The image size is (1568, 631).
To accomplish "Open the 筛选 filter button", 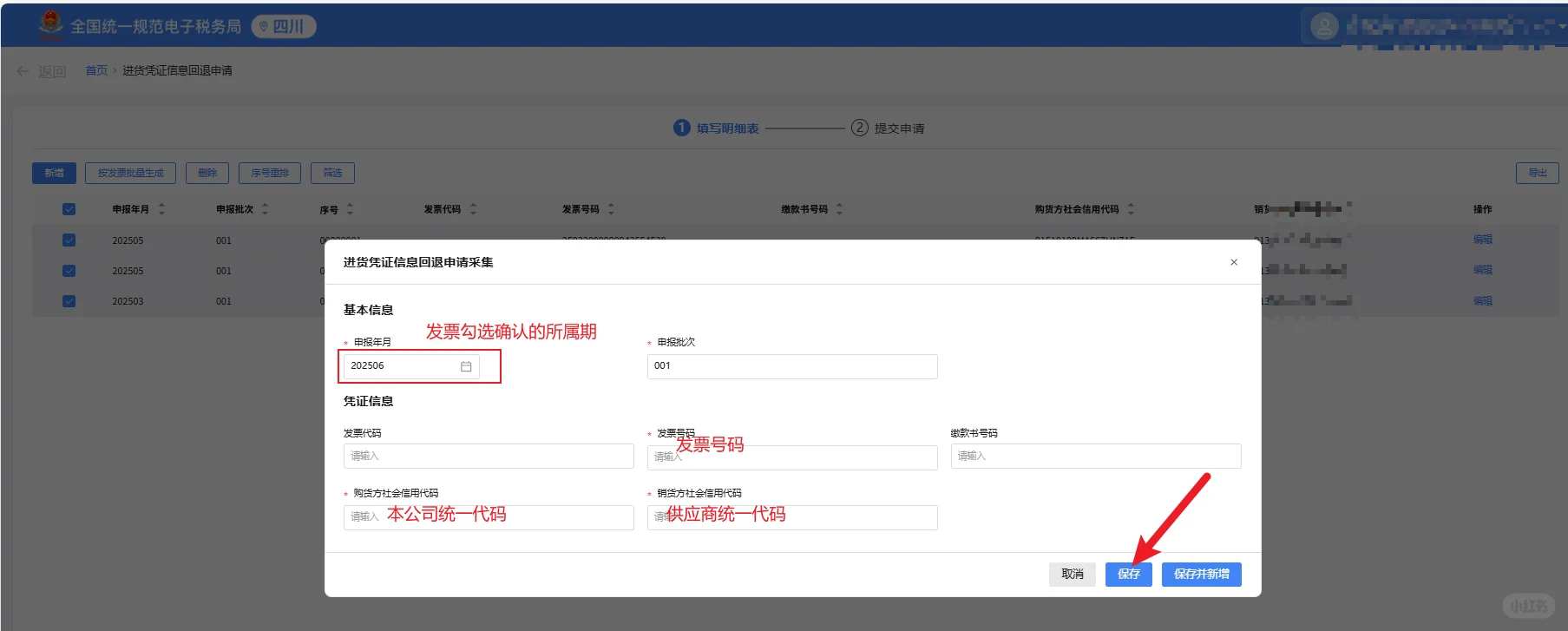I will pyautogui.click(x=332, y=173).
